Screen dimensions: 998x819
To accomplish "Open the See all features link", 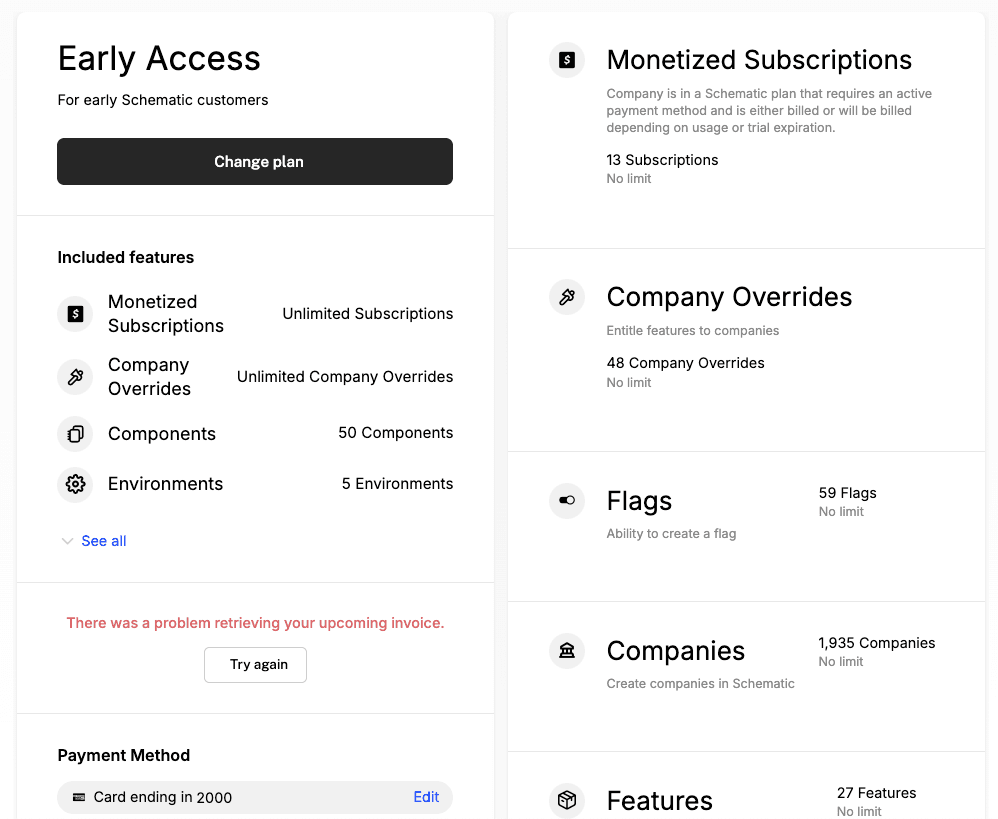I will point(104,541).
